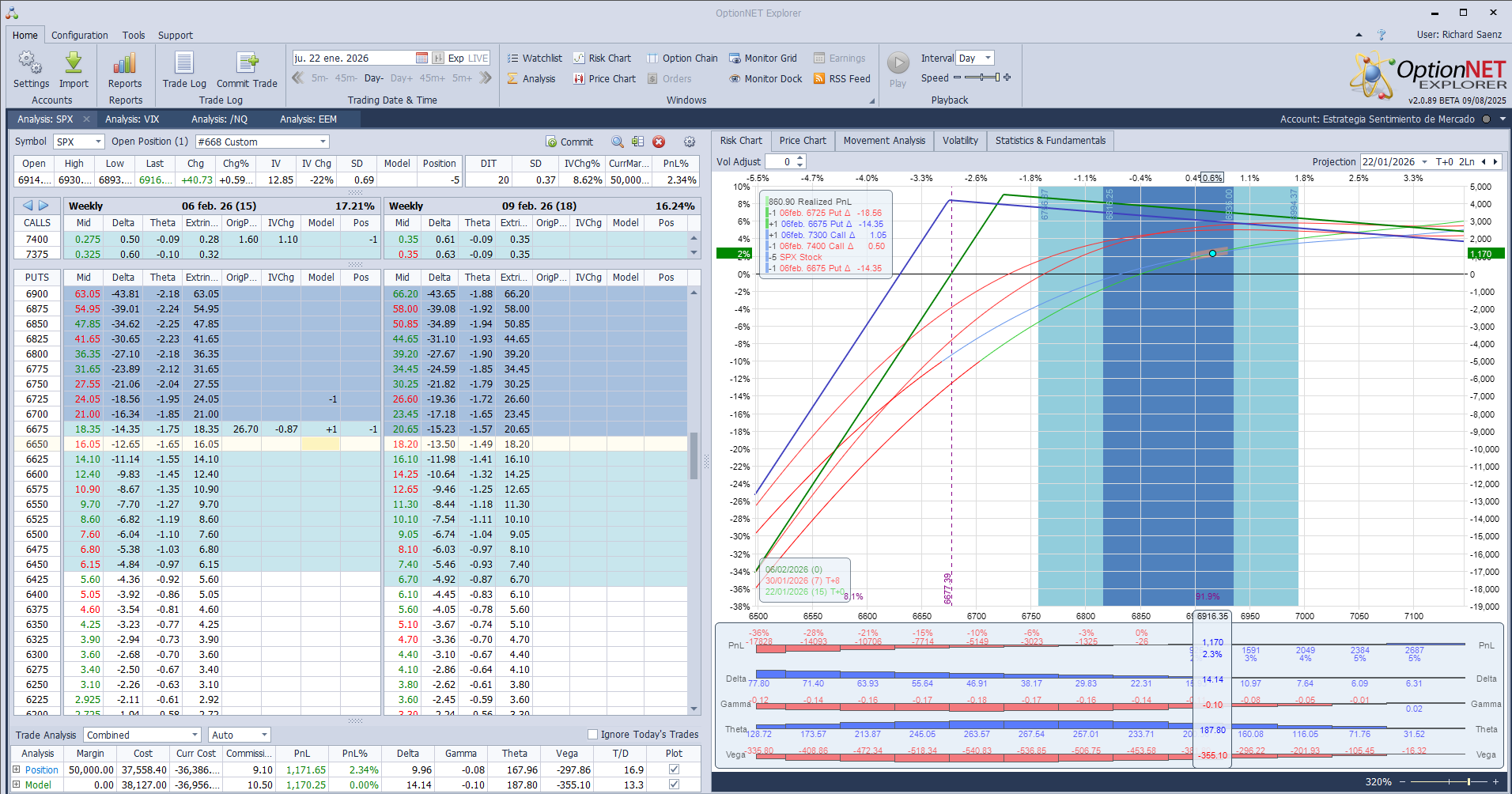Increase playback speed with plus button

coord(1007,78)
